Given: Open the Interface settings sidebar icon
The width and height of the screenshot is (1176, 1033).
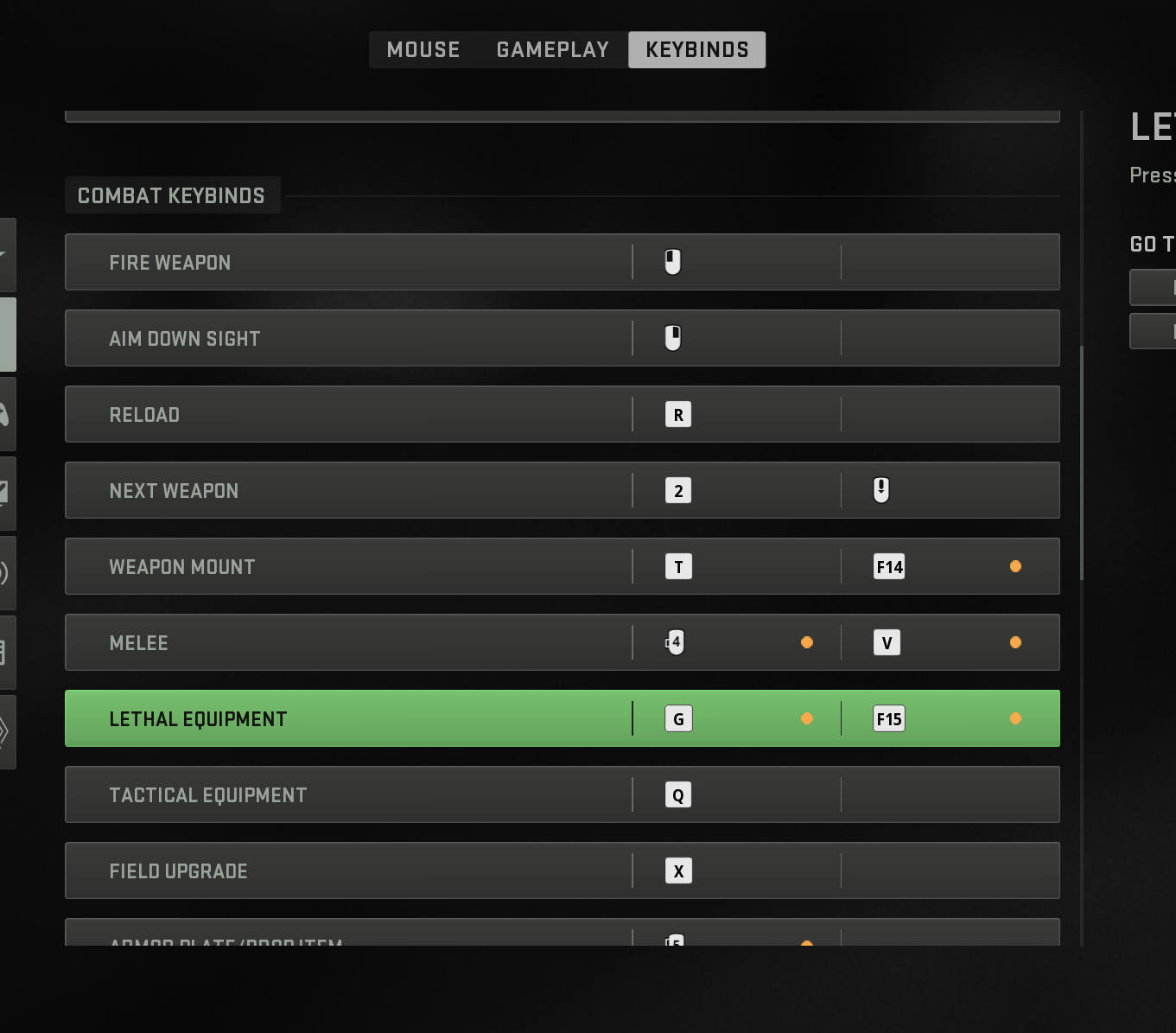Looking at the screenshot, I should (7, 651).
